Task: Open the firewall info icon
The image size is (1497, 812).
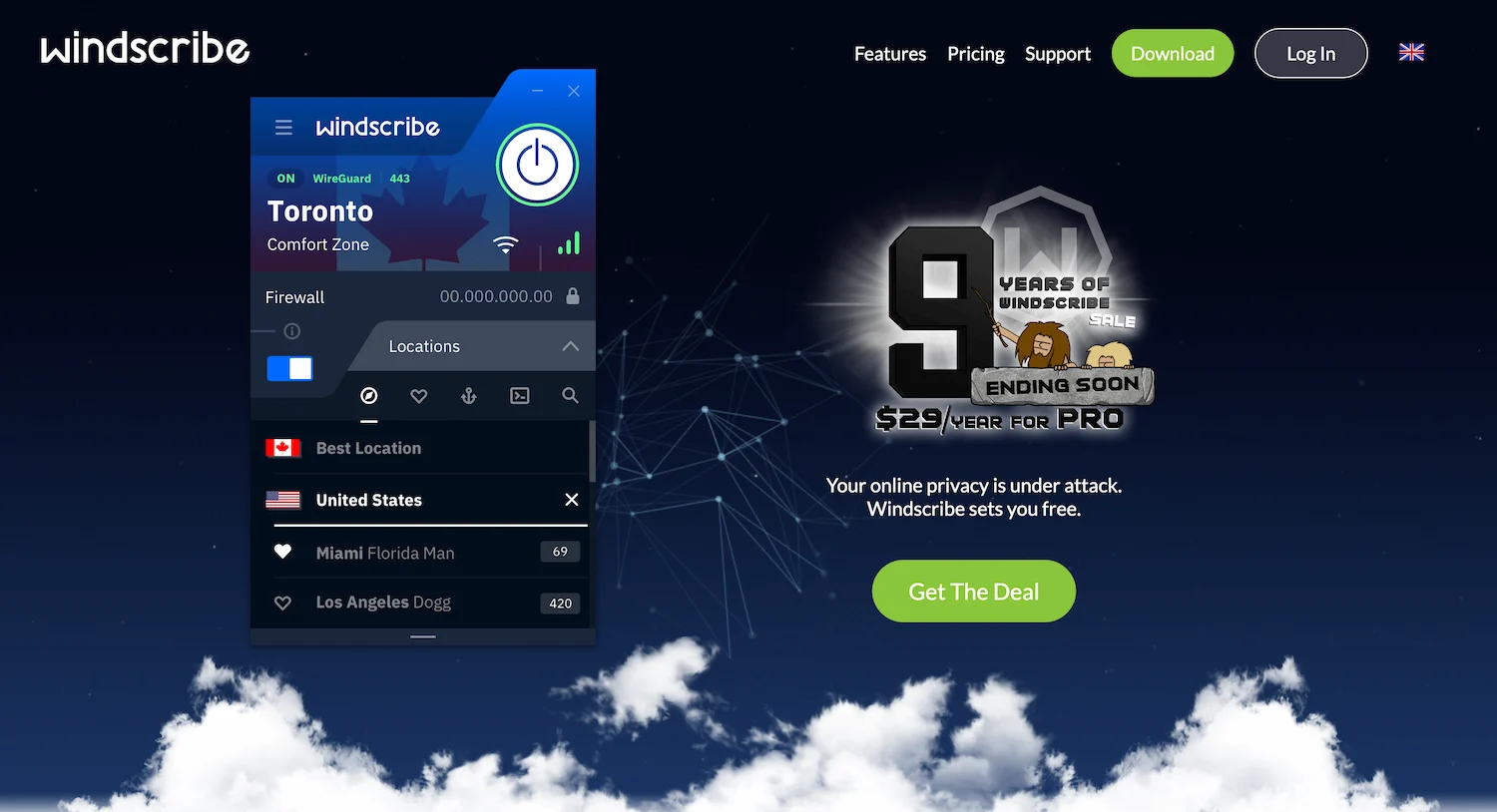Action: 292,331
